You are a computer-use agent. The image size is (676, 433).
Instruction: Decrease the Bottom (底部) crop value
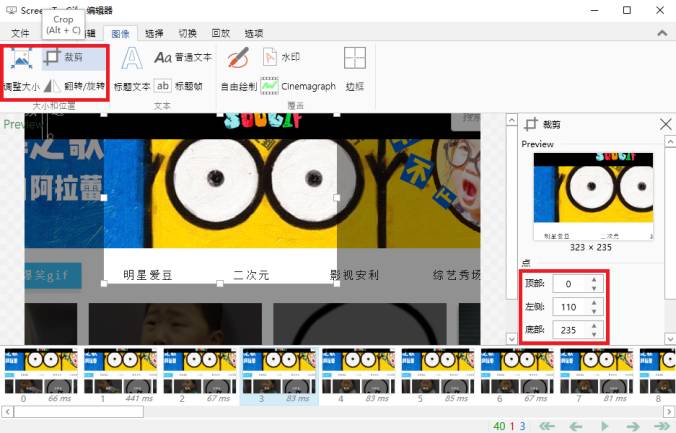pos(594,335)
